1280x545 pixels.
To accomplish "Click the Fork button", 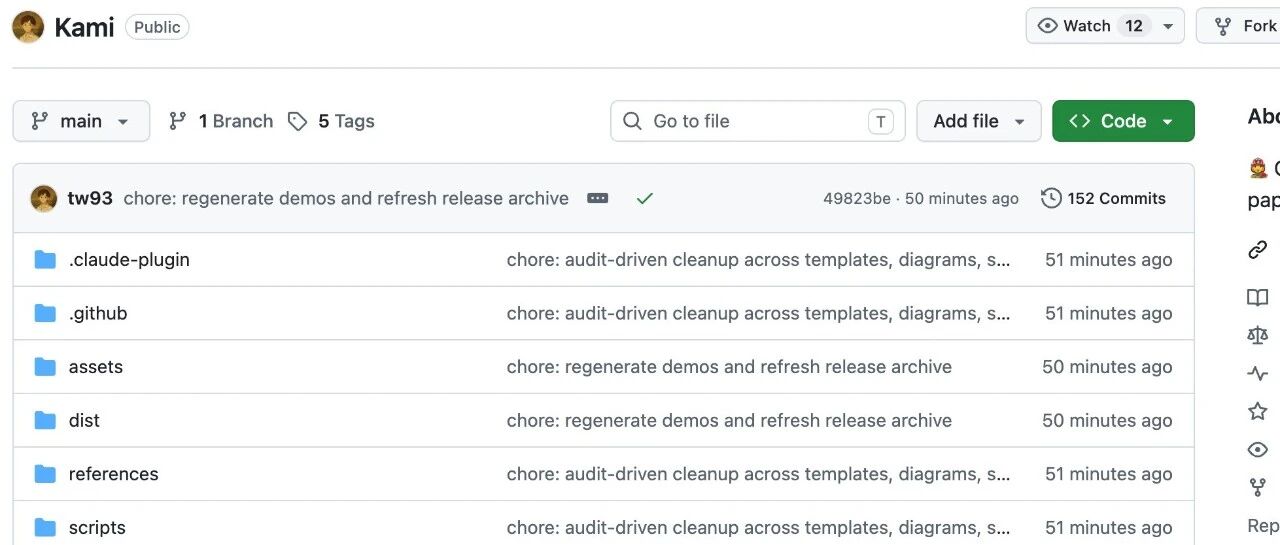I will pyautogui.click(x=1240, y=26).
